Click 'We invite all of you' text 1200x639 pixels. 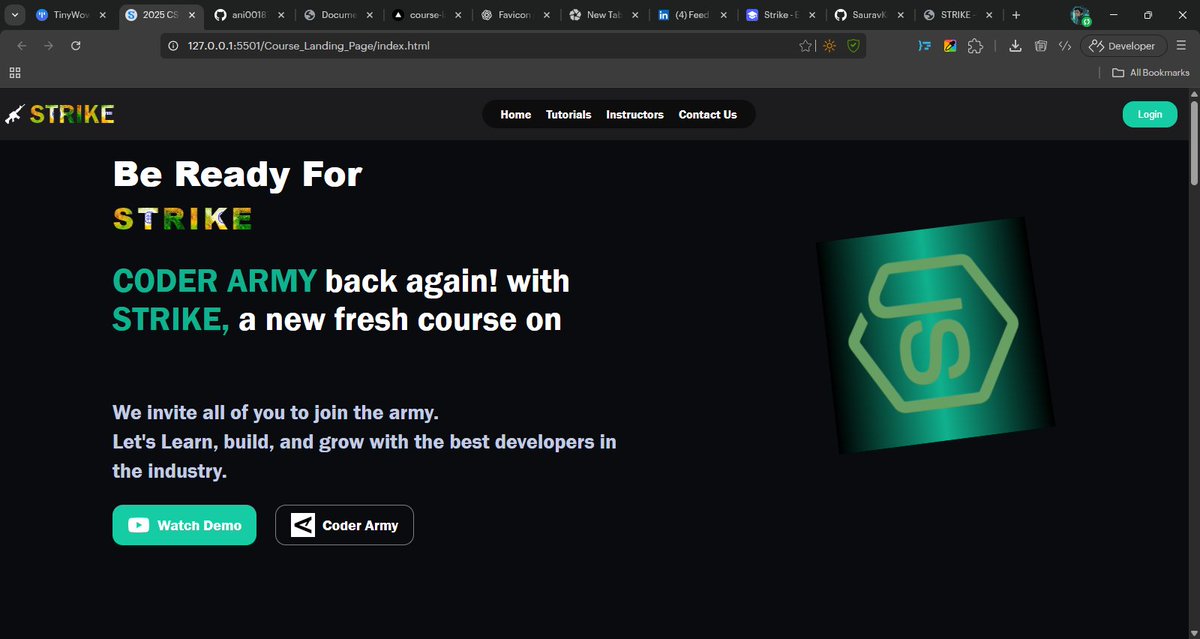pyautogui.click(x=276, y=412)
